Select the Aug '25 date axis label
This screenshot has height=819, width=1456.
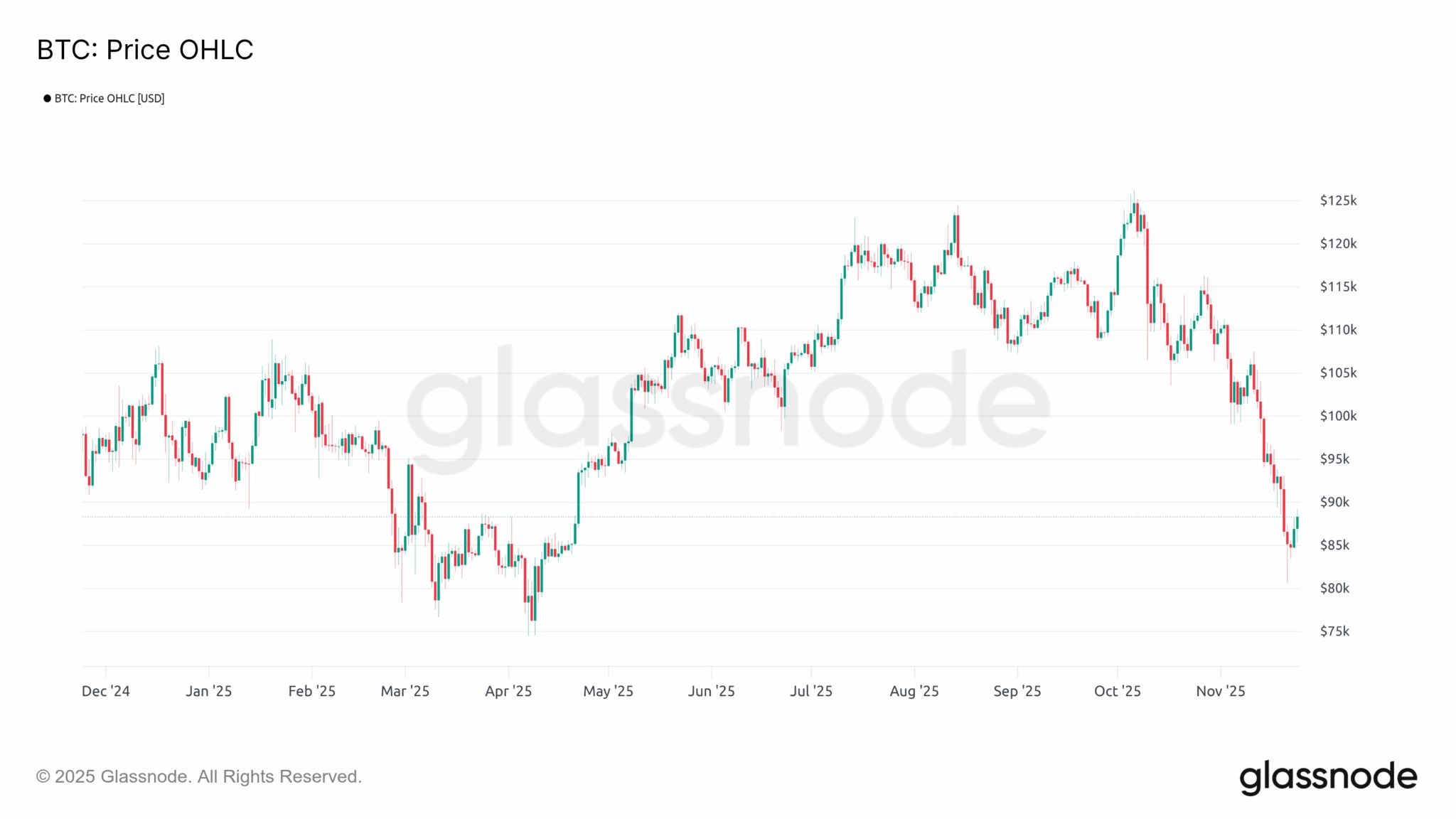914,691
